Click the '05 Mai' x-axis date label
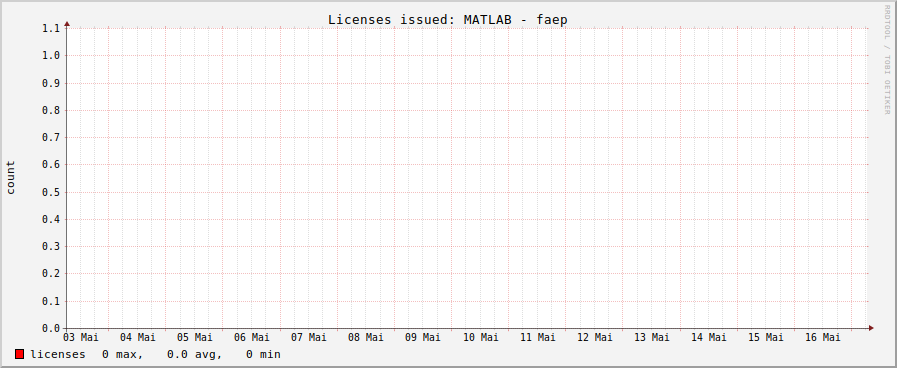The image size is (897, 368). pyautogui.click(x=195, y=337)
